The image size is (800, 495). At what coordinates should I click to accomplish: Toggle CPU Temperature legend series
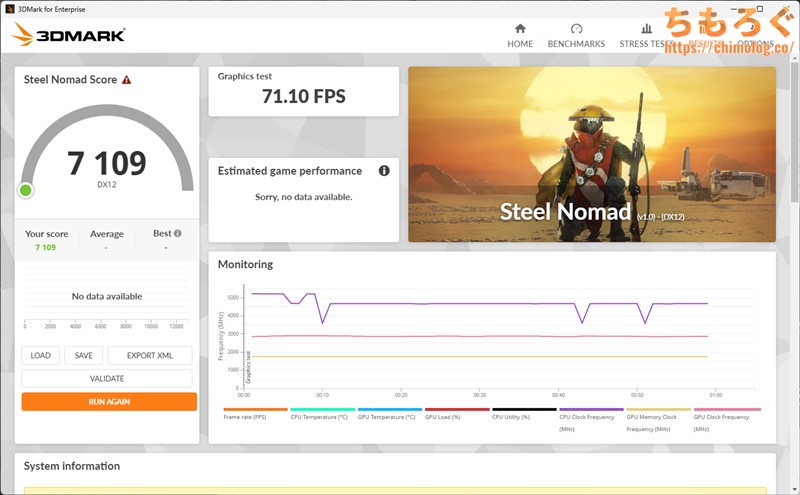[x=322, y=414]
